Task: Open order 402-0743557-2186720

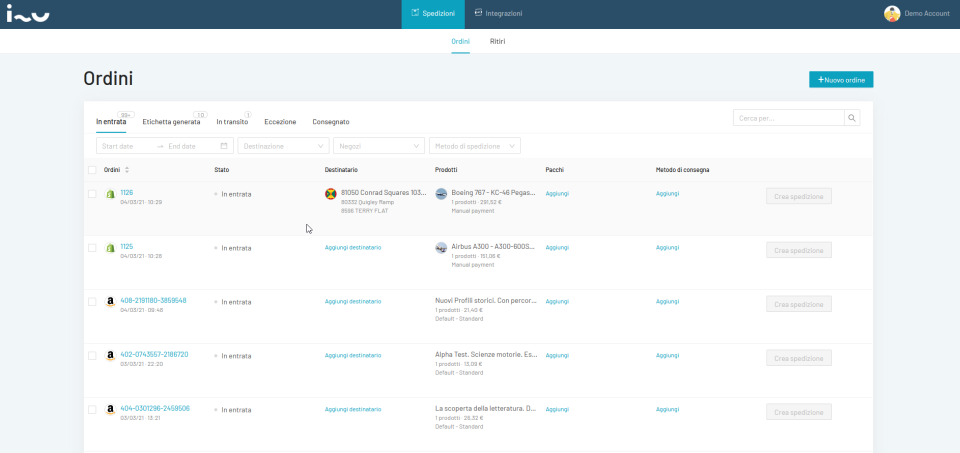Action: [154, 354]
